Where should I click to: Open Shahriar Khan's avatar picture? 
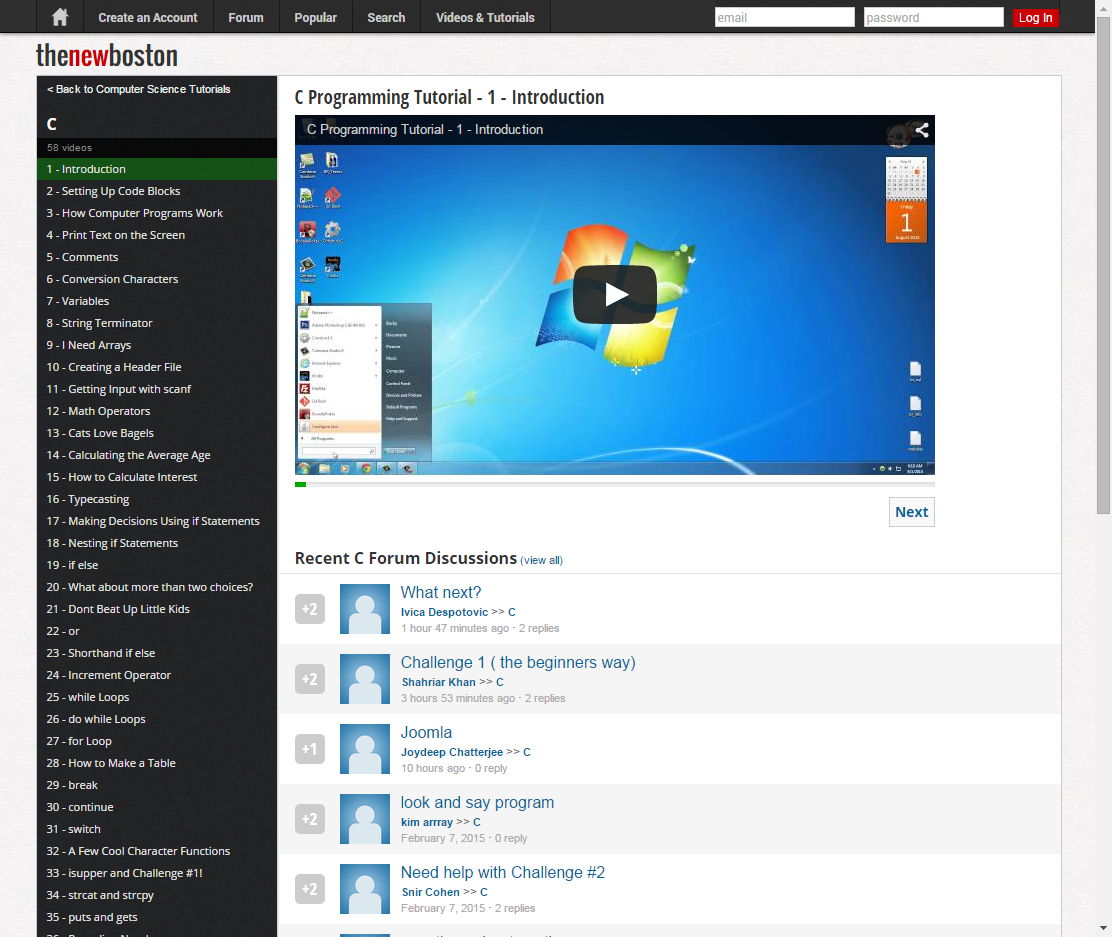(365, 679)
